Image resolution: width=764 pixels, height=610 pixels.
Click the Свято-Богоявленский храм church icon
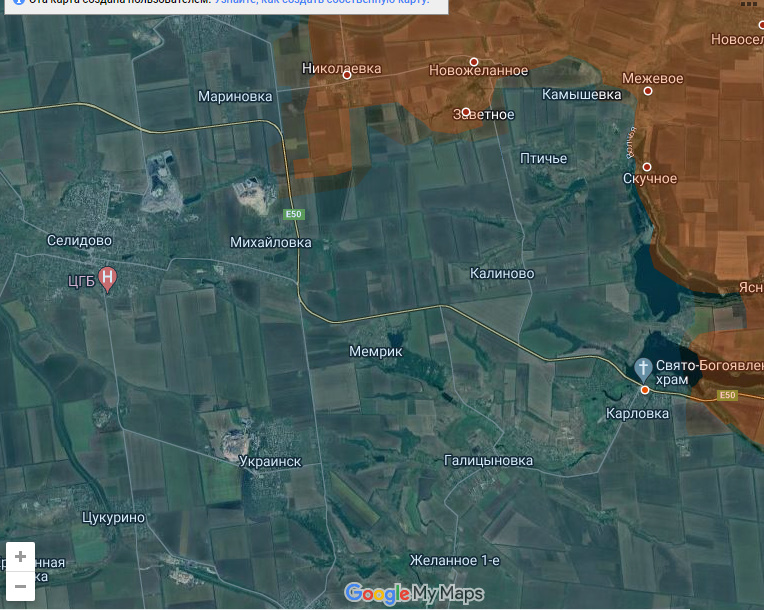click(644, 368)
